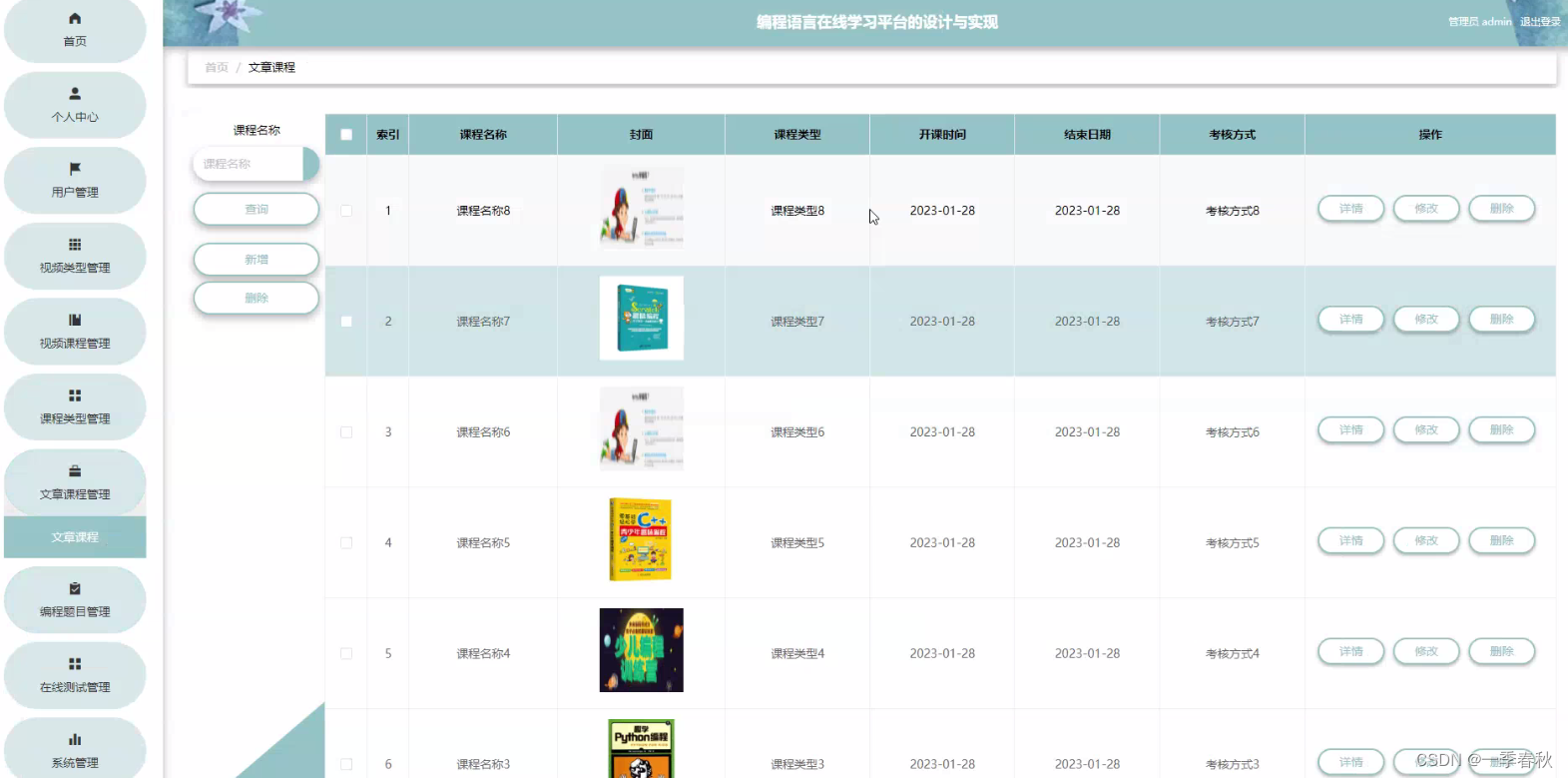This screenshot has width=1568, height=778.
Task: Click the 开课时间 column header
Action: click(942, 135)
